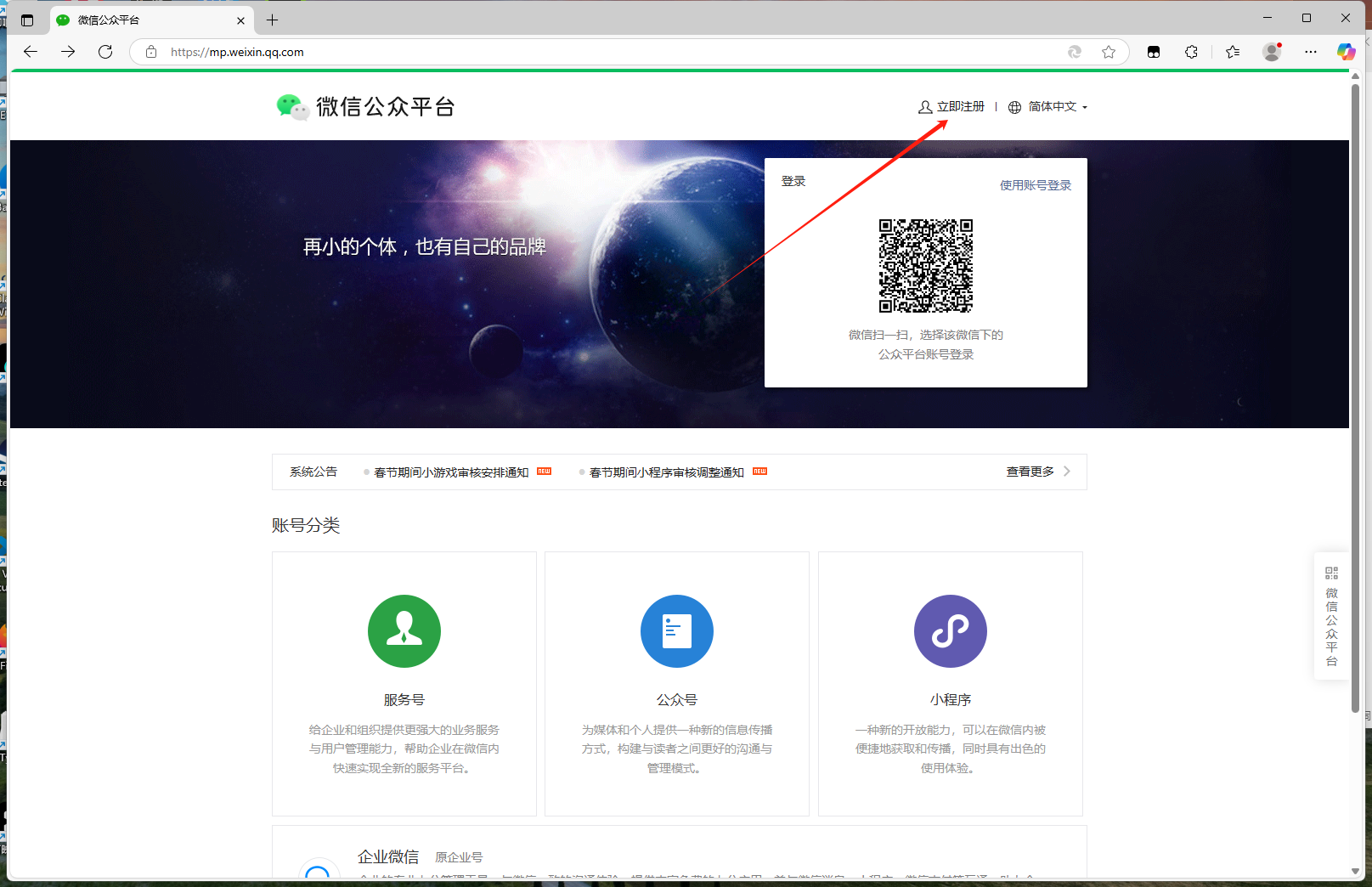This screenshot has width=1372, height=887.
Task: Reload the page with the refresh icon
Action: [x=105, y=52]
